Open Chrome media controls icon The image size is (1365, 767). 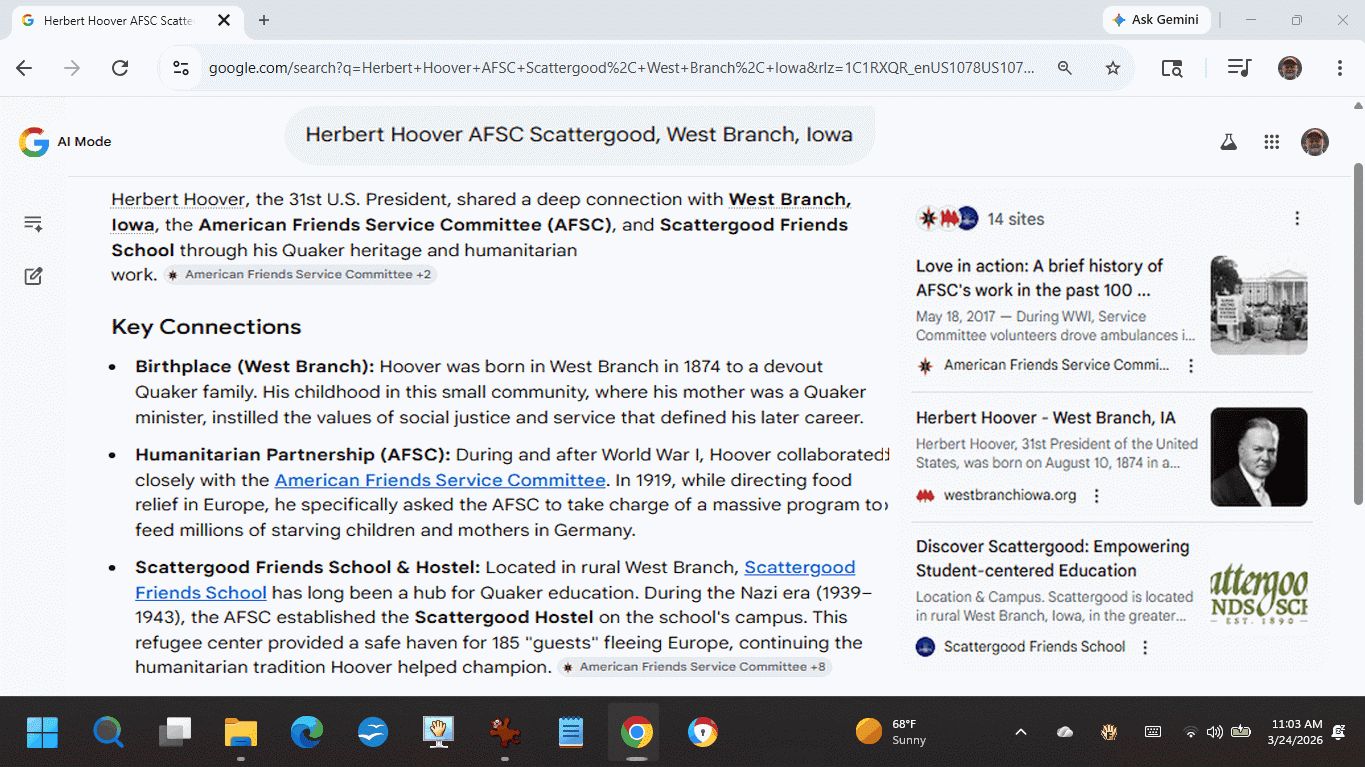point(1239,68)
